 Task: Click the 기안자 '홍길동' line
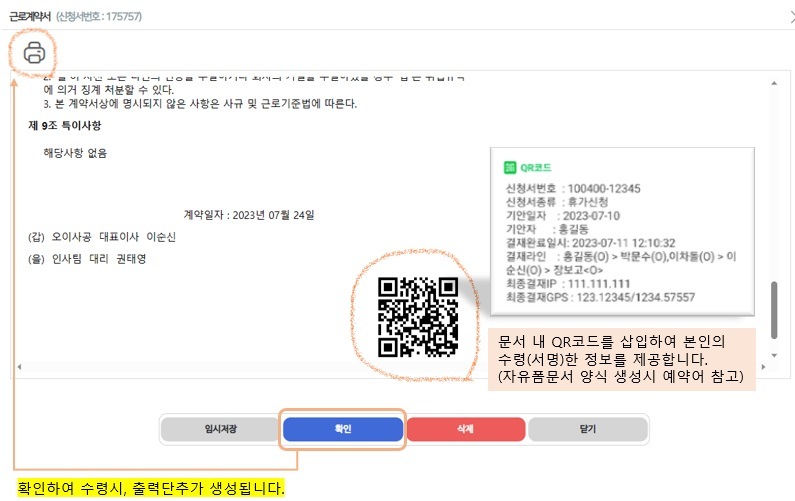pos(547,229)
